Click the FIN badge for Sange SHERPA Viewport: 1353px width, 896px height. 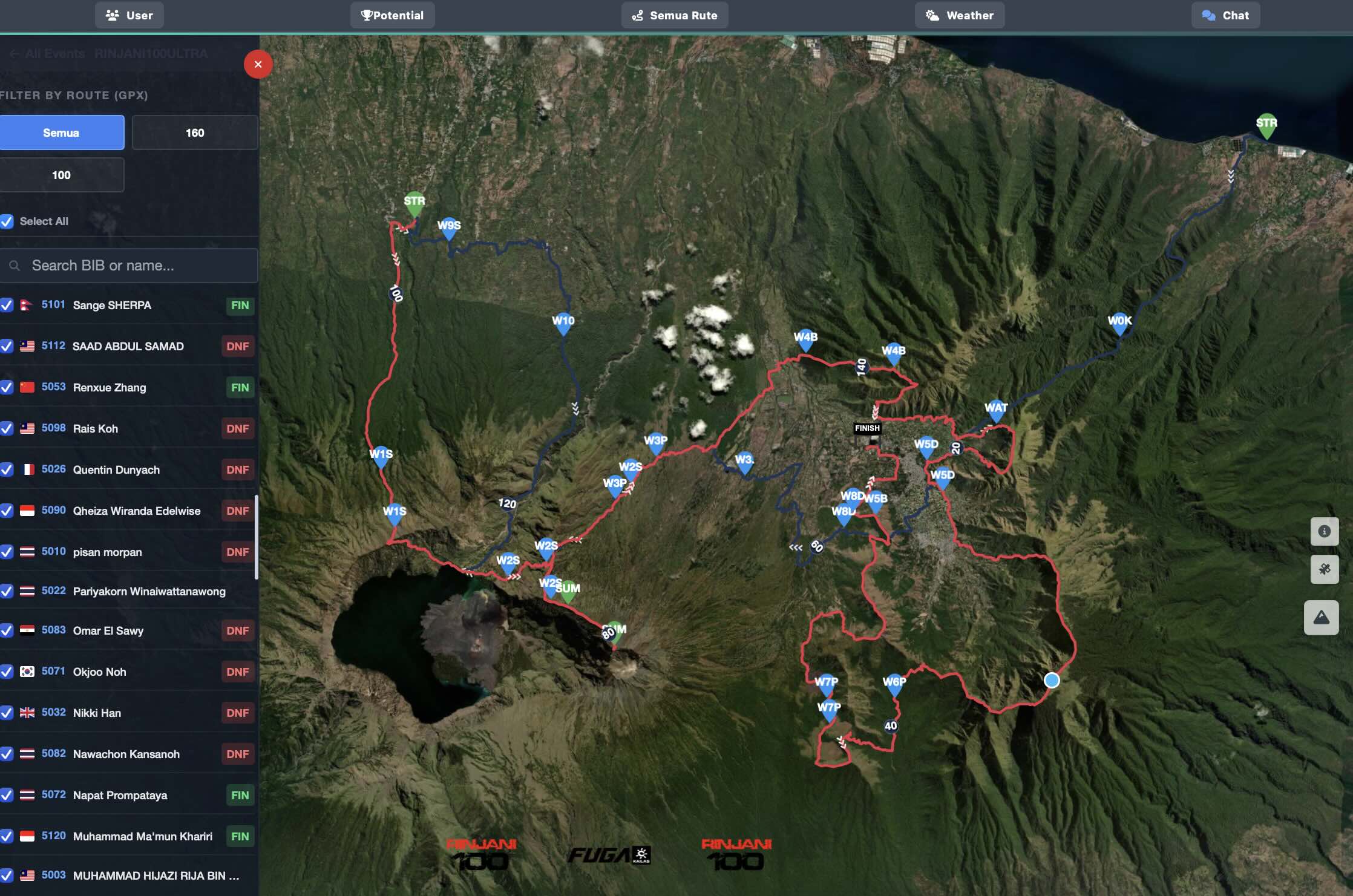[240, 306]
